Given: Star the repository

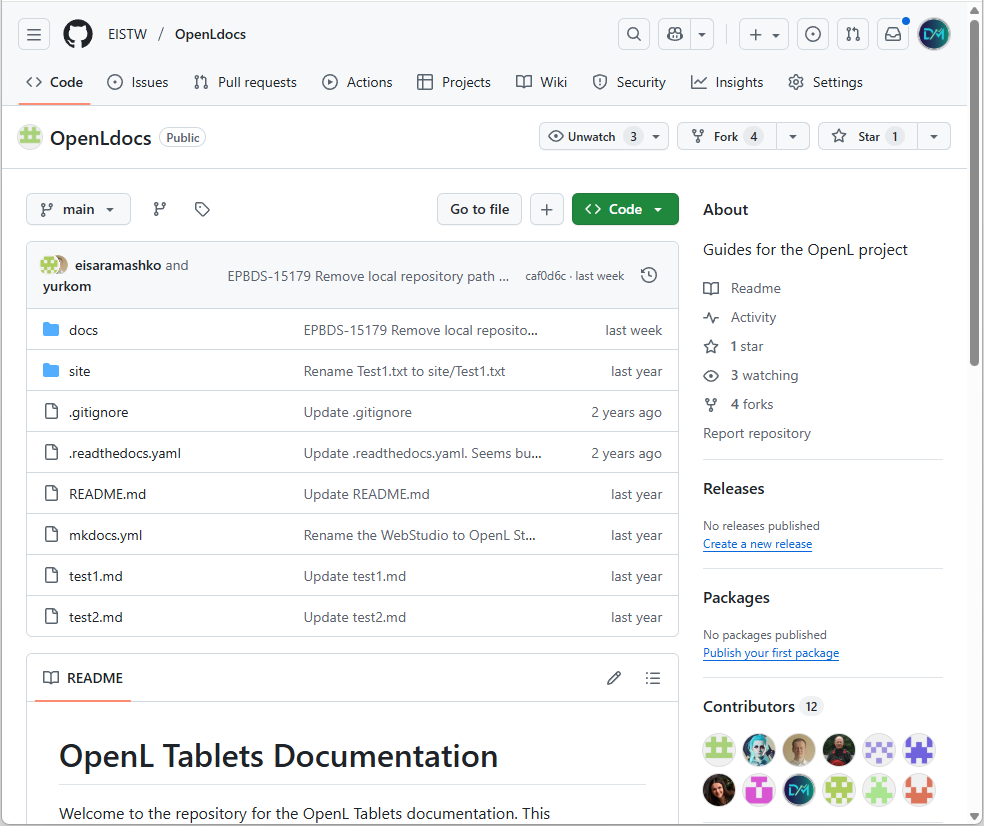Looking at the screenshot, I should tap(868, 136).
